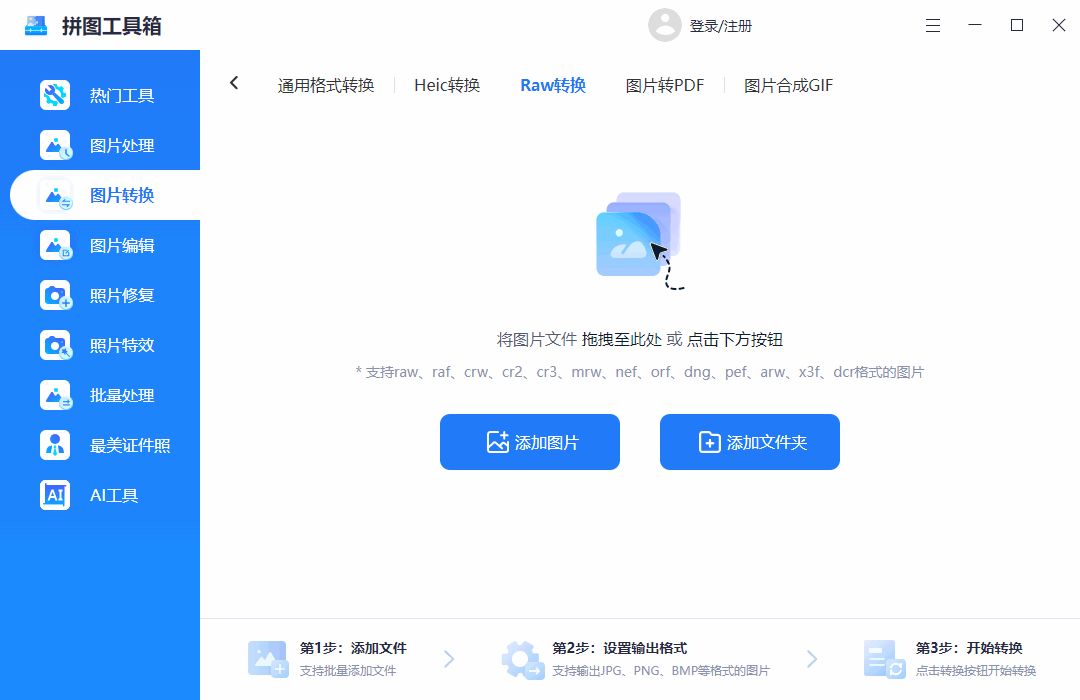Click 支持输出JPG、PNG、BMP等格式的图片 description

(x=661, y=670)
